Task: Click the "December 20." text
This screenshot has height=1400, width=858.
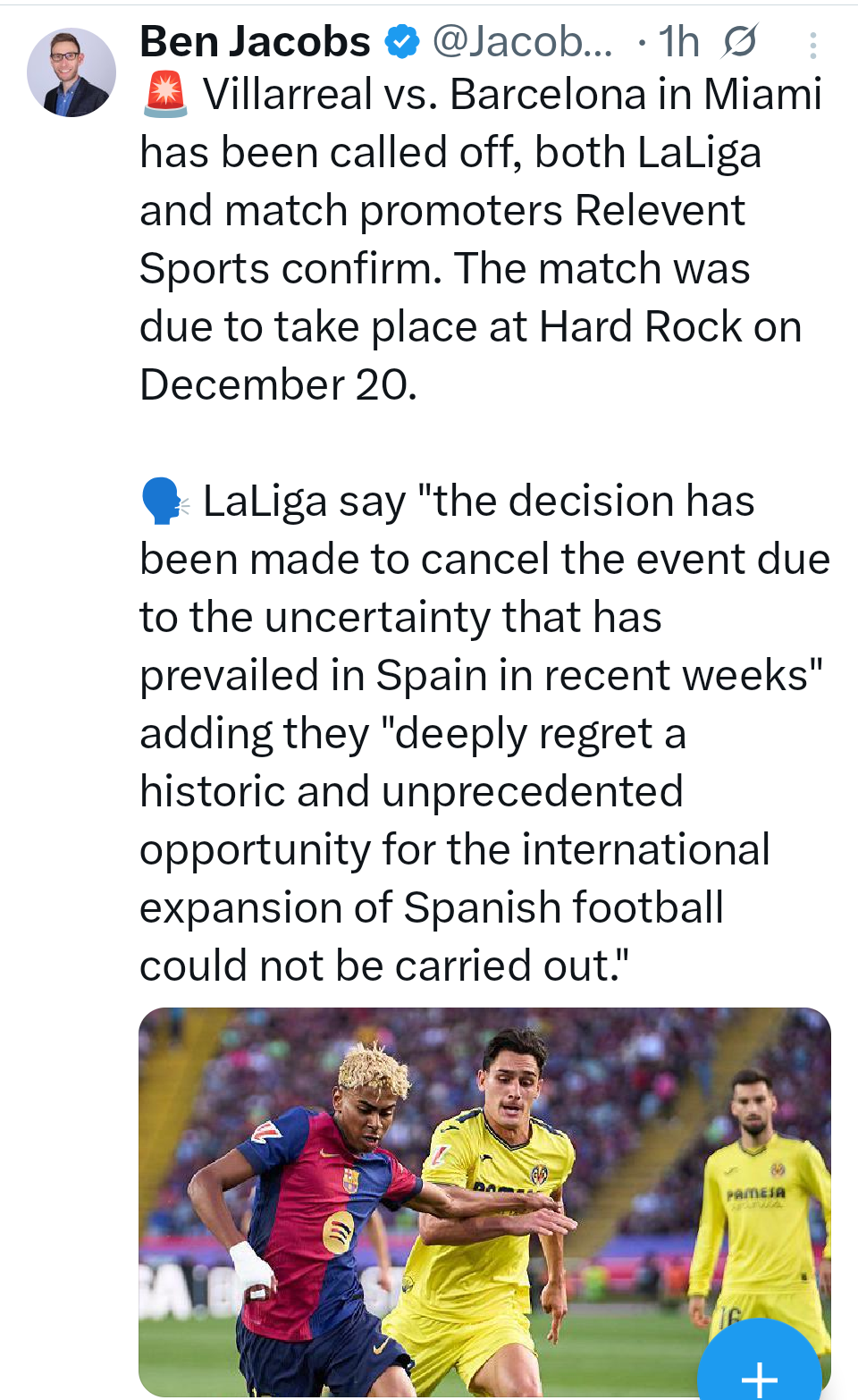Action: [x=278, y=385]
